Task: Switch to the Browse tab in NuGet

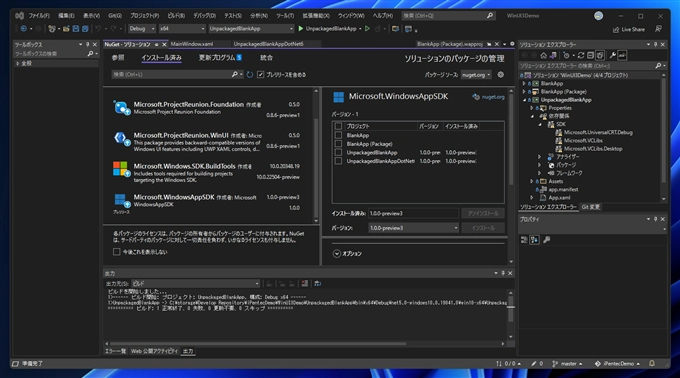Action: 118,58
